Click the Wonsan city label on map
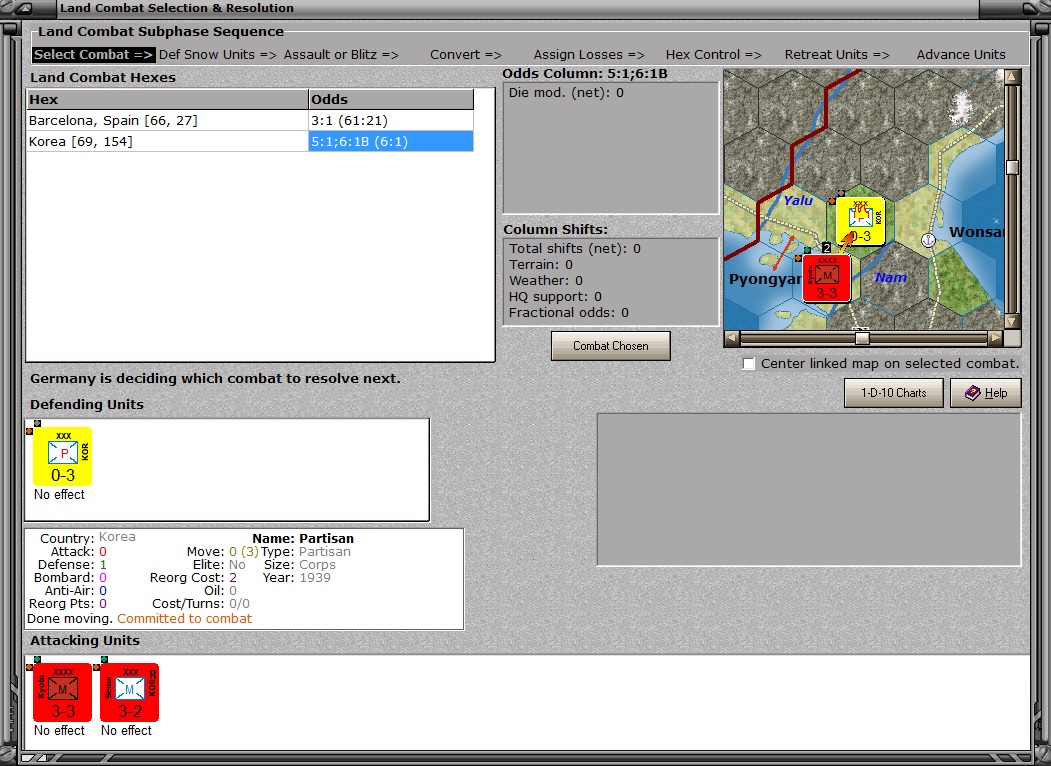 pyautogui.click(x=977, y=232)
